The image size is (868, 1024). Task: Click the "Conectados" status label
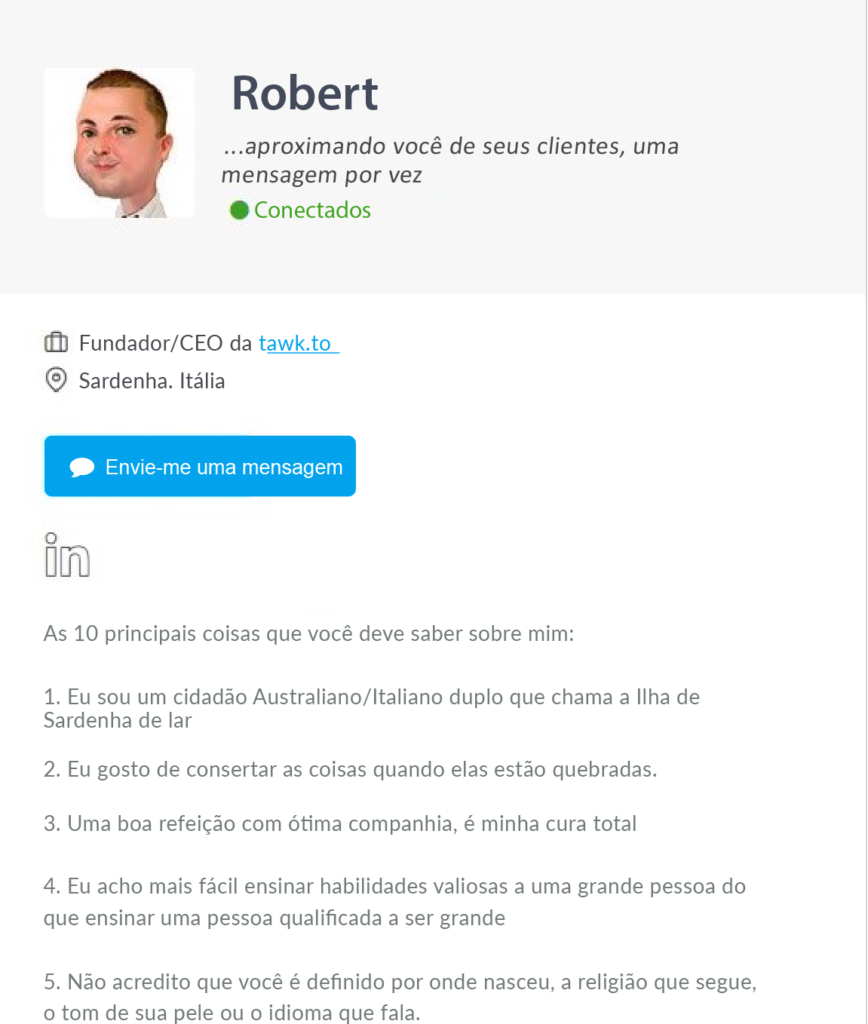coord(312,210)
